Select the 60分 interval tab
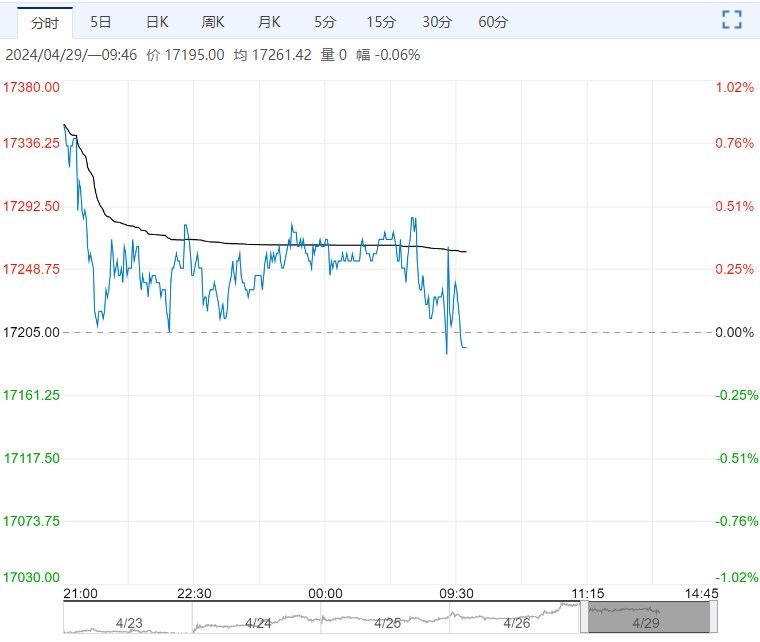Viewport: 760px width, 642px height. [493, 21]
